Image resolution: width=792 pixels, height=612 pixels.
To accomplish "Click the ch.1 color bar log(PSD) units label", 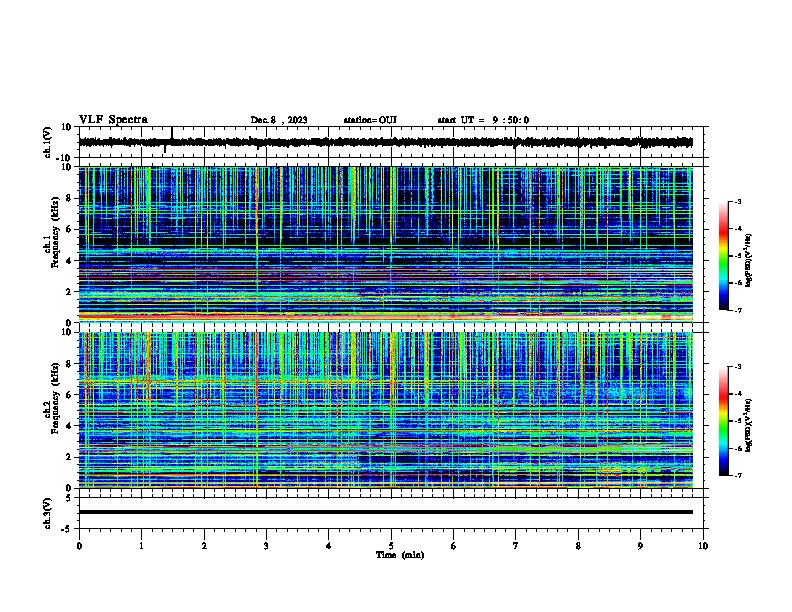I will pyautogui.click(x=749, y=260).
